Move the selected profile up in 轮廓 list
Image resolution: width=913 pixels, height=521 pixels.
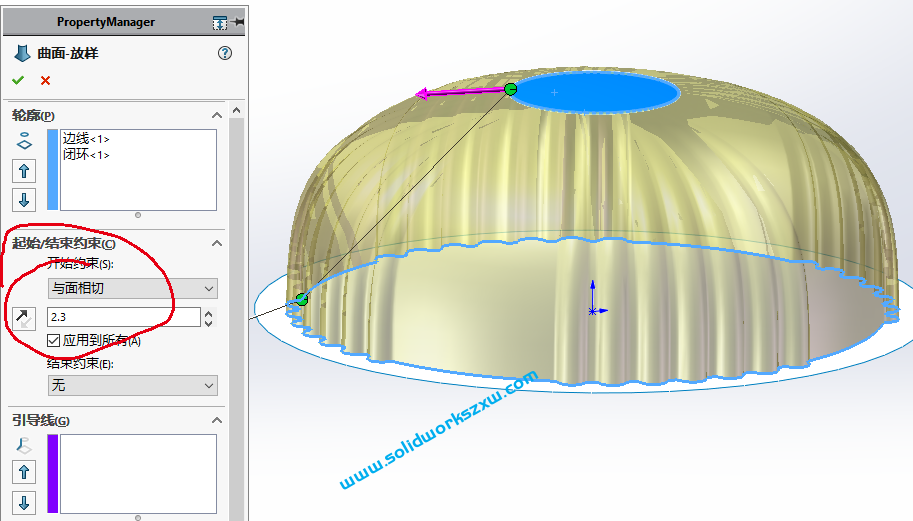[24, 171]
